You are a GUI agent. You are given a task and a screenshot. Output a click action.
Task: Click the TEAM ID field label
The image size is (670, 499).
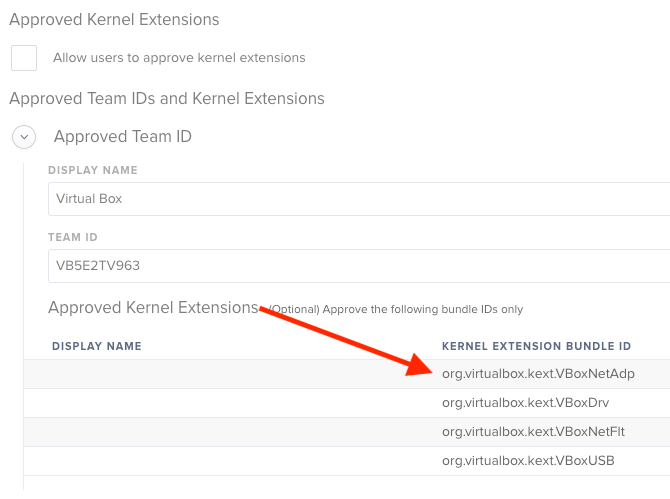[73, 237]
